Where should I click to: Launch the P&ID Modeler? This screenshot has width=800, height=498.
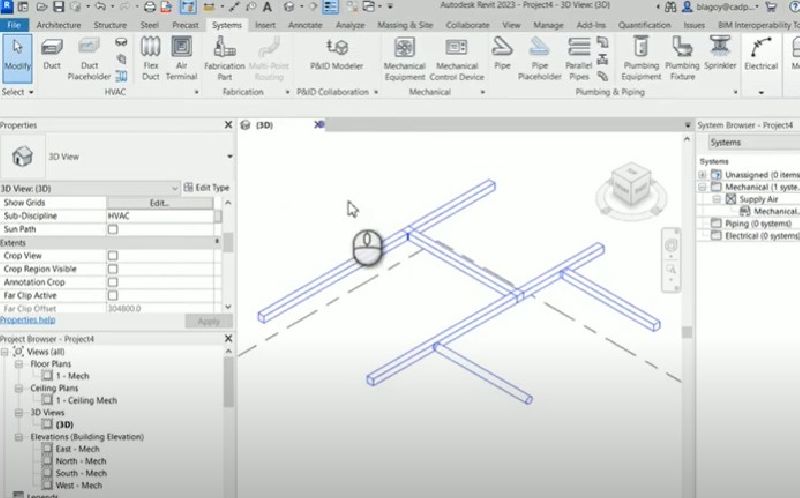click(336, 55)
